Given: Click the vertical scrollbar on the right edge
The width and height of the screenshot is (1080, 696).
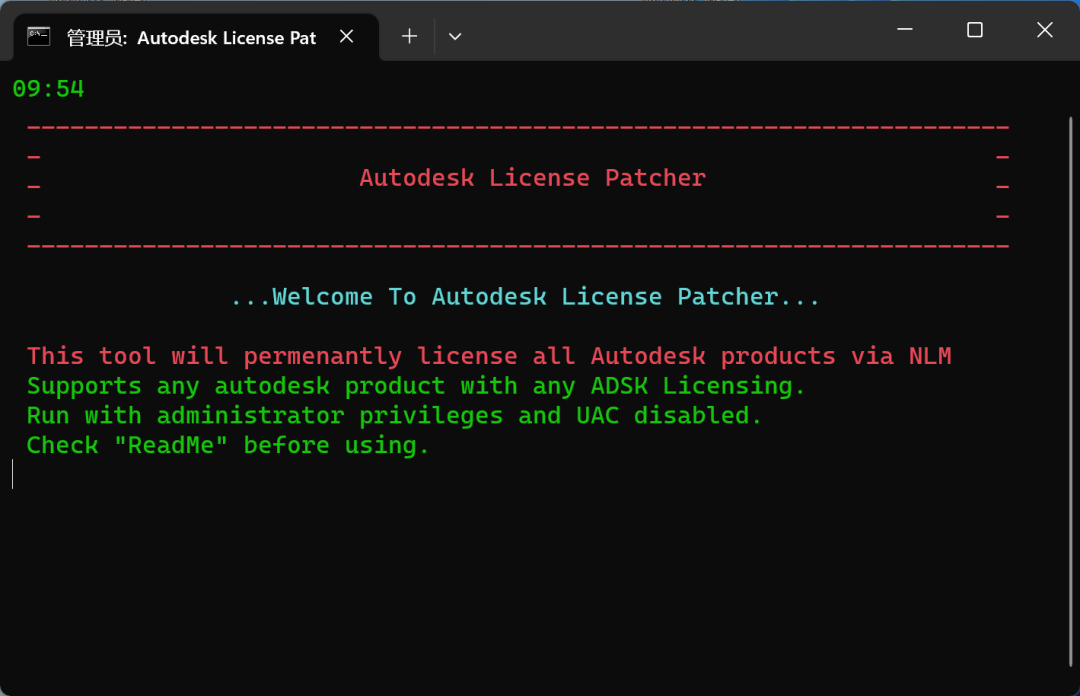Looking at the screenshot, I should pos(1070,300).
